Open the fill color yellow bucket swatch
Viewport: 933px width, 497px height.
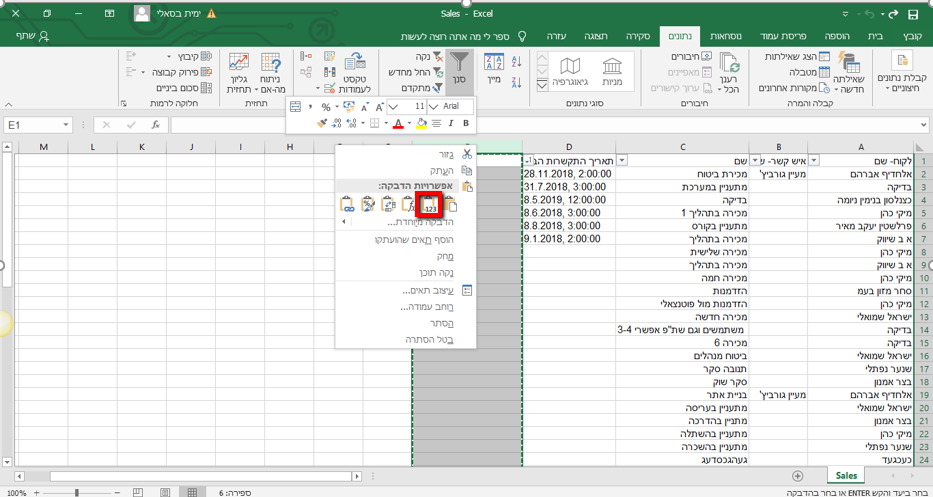tap(421, 123)
